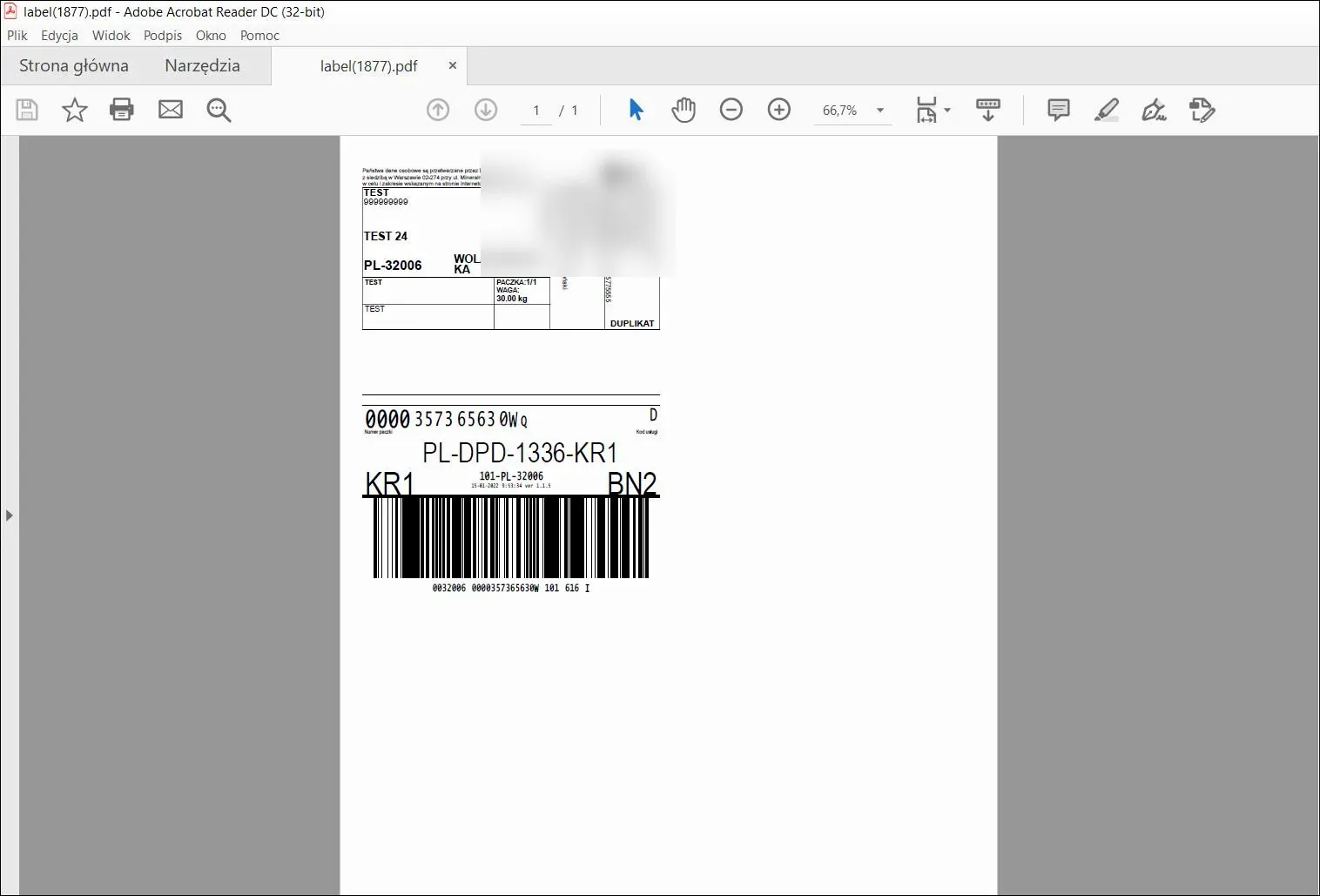1320x896 pixels.
Task: Activate the selection arrow tool
Action: tap(636, 110)
